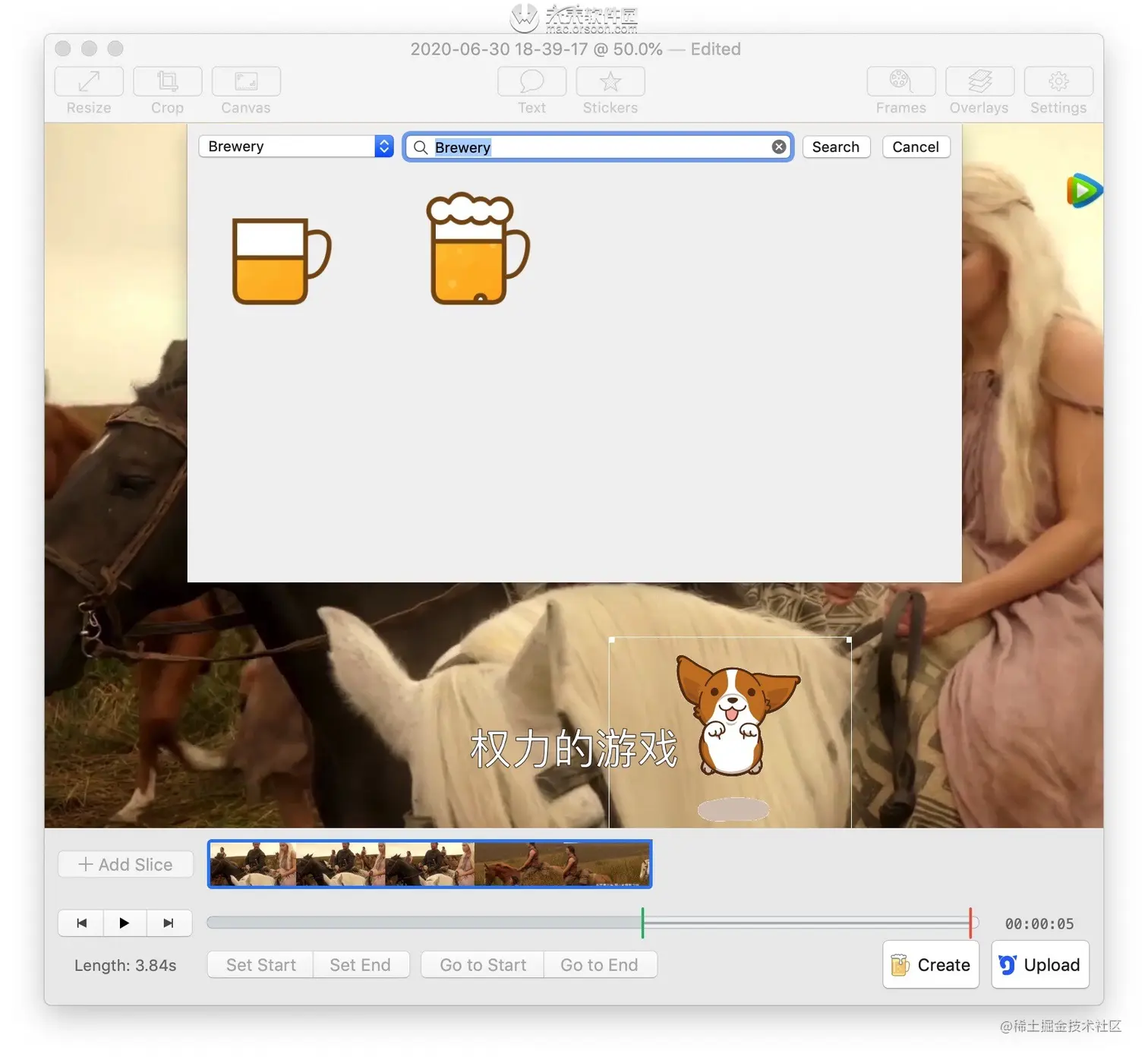Step to the next frame

pyautogui.click(x=169, y=923)
